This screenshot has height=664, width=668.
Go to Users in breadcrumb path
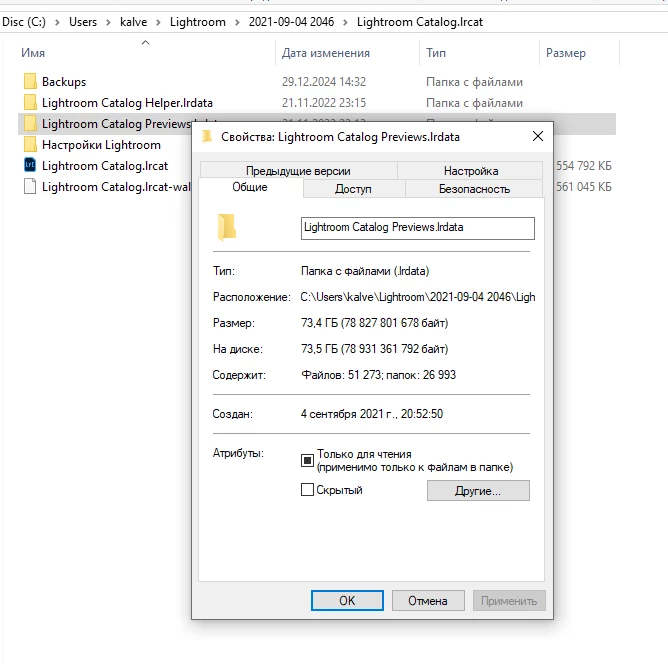(x=83, y=22)
